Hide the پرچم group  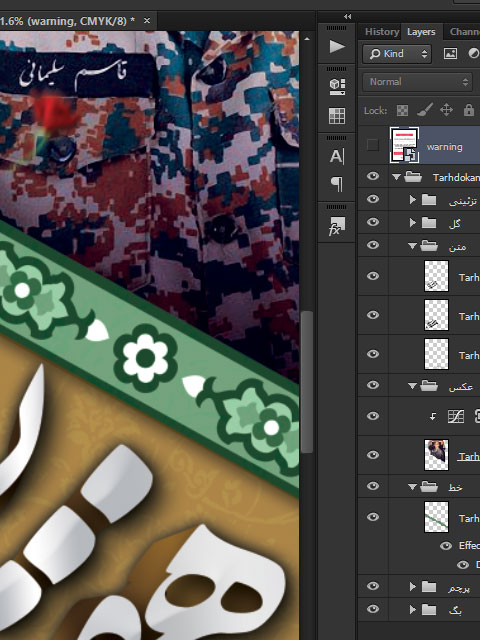point(373,586)
